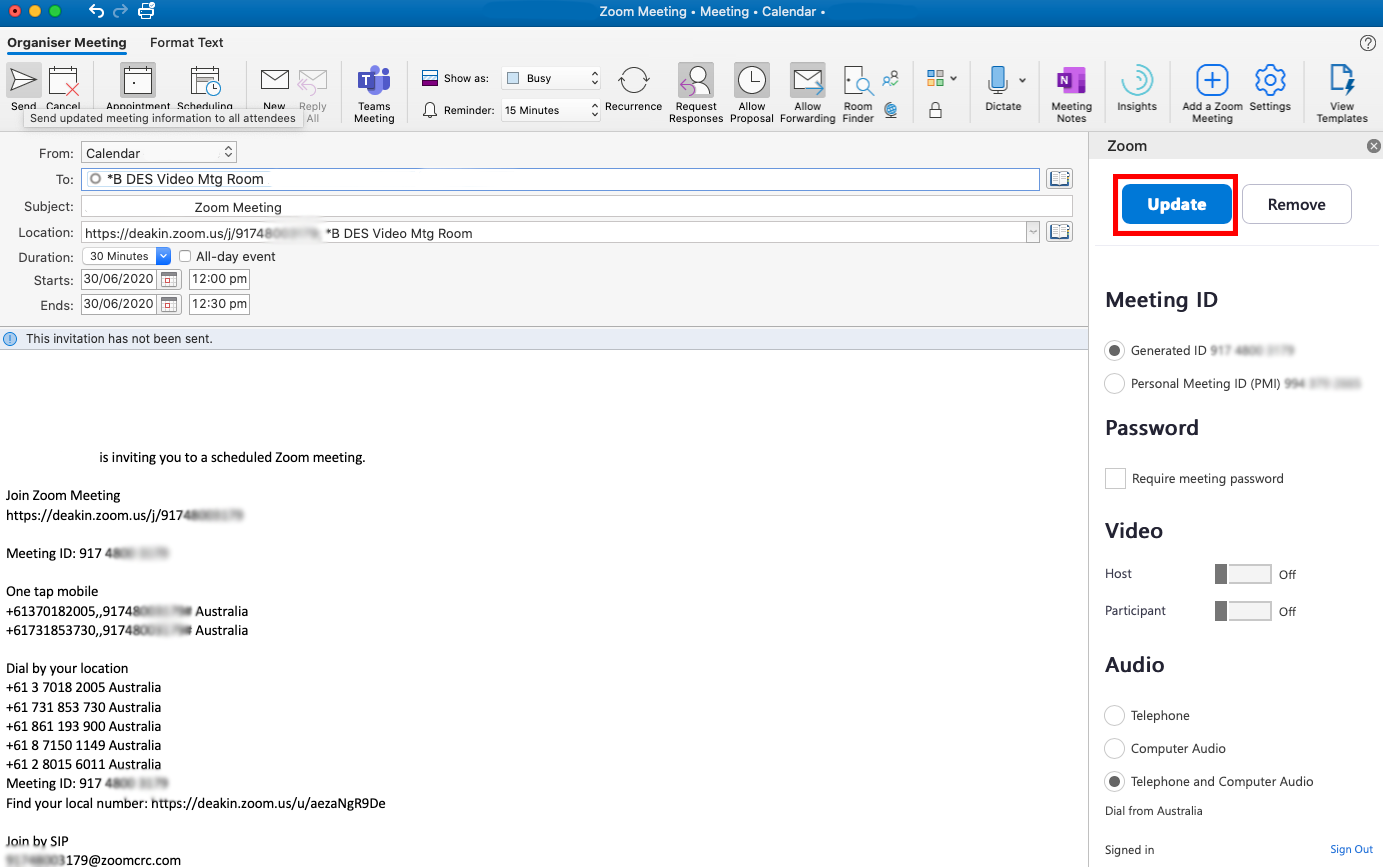The width and height of the screenshot is (1383, 867).
Task: Start Dictate microphone
Action: coord(998,82)
